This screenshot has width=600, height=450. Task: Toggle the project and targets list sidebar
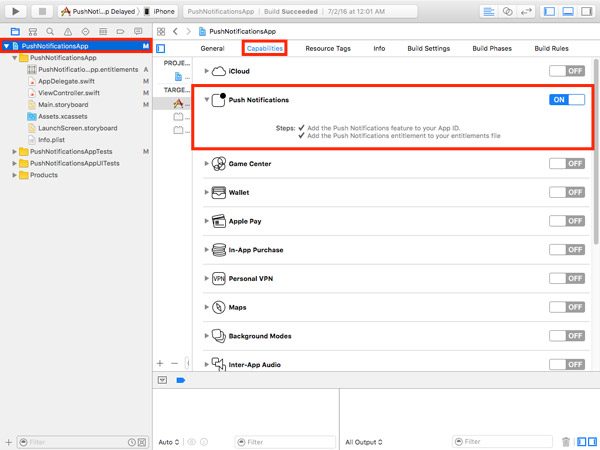pos(161,49)
